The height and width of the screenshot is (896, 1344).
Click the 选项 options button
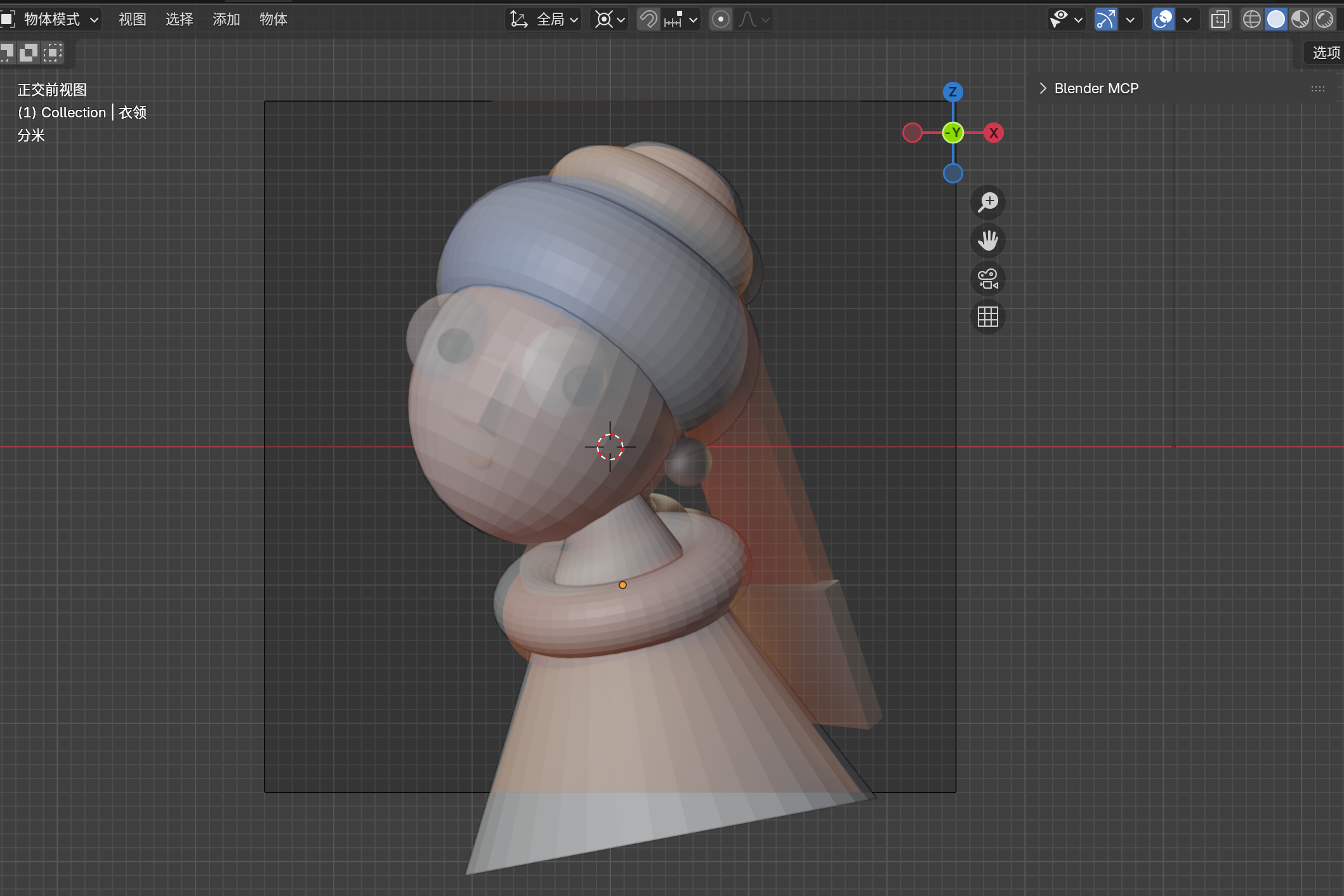pyautogui.click(x=1326, y=53)
